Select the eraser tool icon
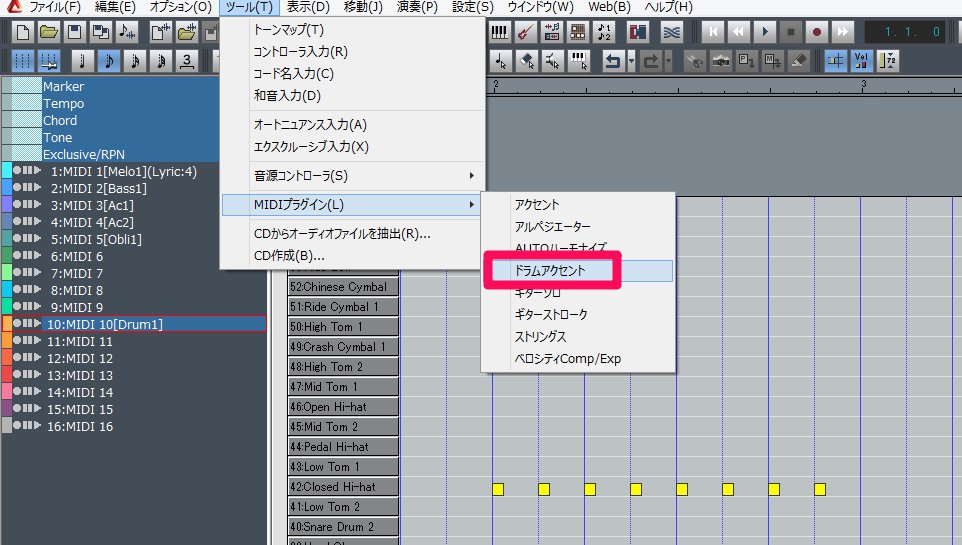The width and height of the screenshot is (962, 545). click(x=798, y=61)
